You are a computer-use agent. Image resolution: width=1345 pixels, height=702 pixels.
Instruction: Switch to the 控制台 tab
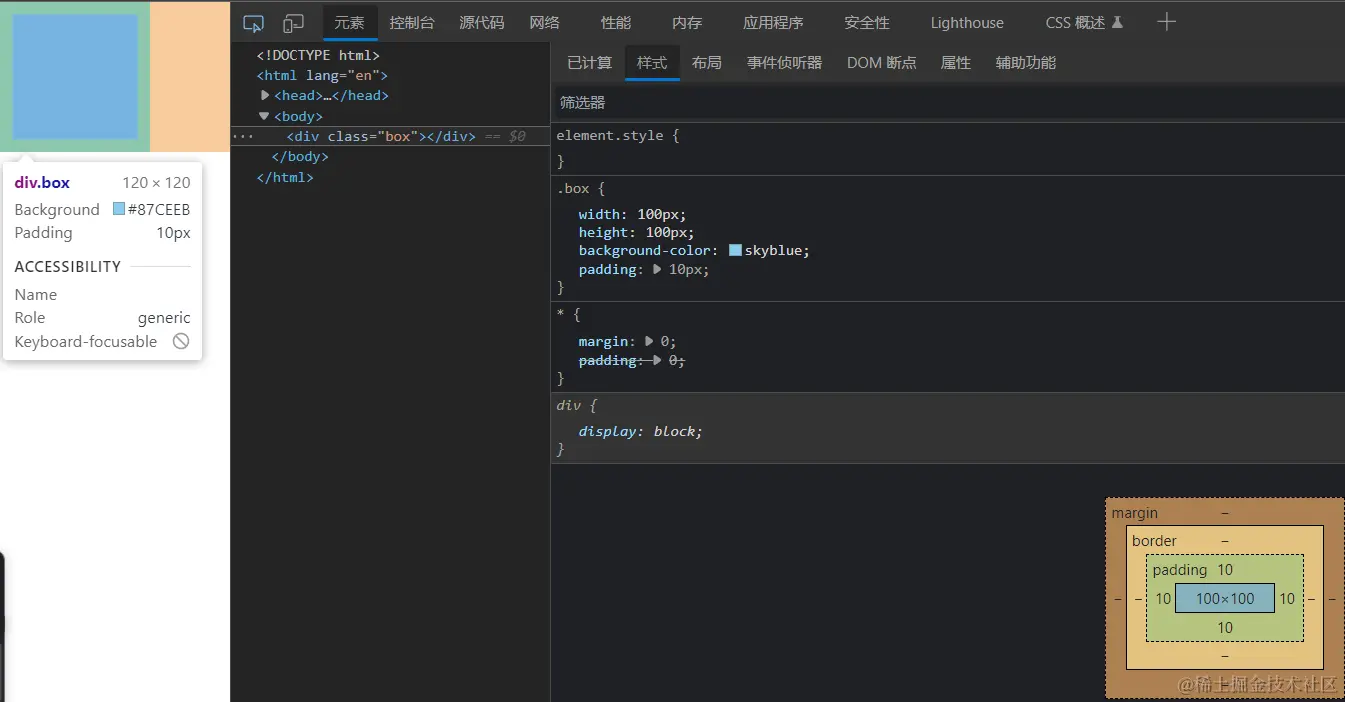[412, 22]
